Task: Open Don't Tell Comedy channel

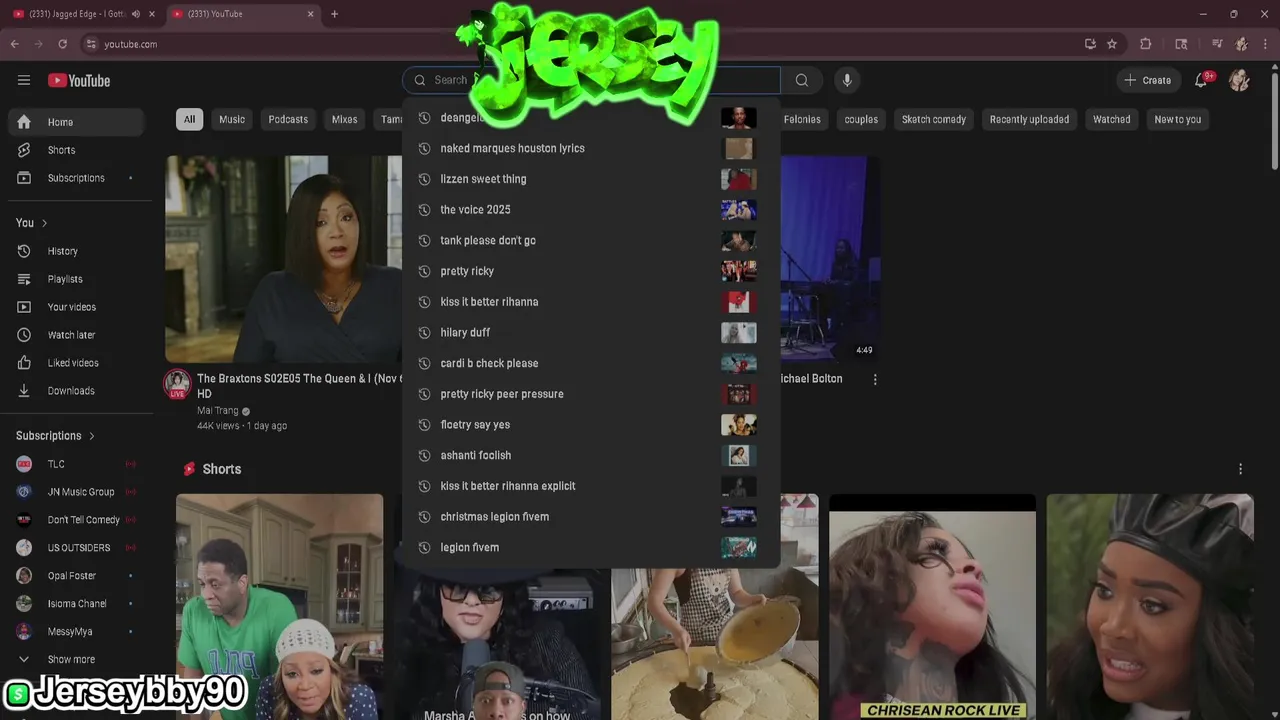Action: (x=77, y=520)
